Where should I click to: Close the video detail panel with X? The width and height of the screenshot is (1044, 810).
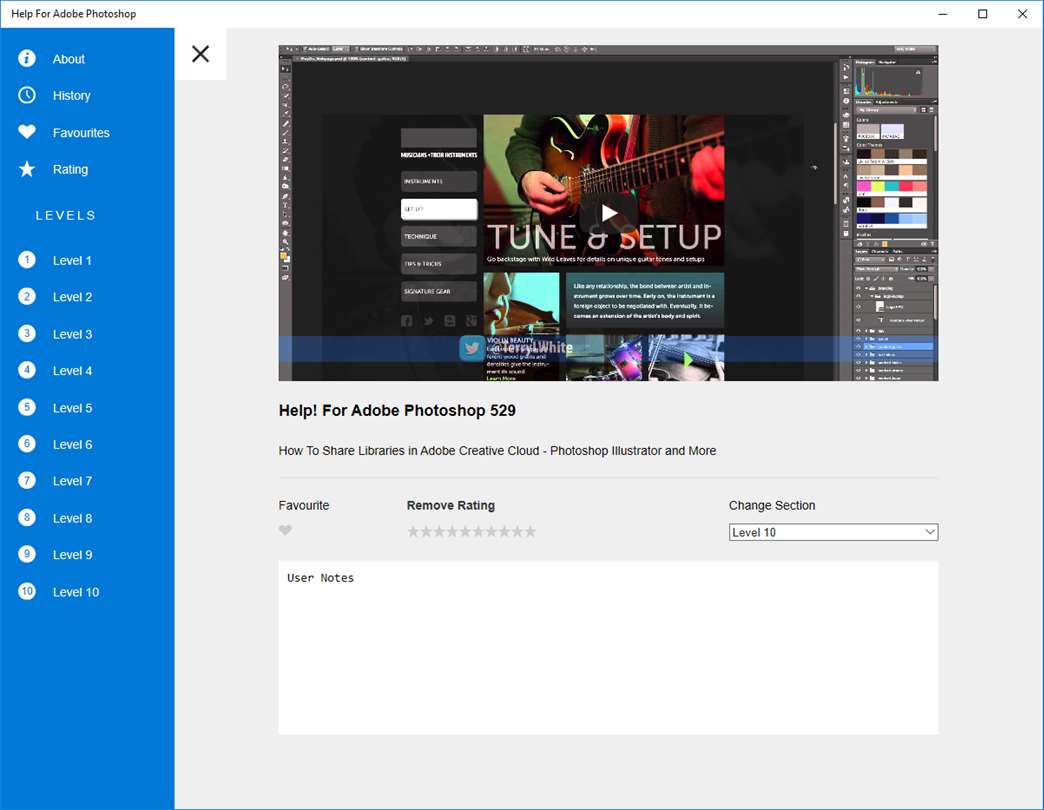[x=200, y=54]
